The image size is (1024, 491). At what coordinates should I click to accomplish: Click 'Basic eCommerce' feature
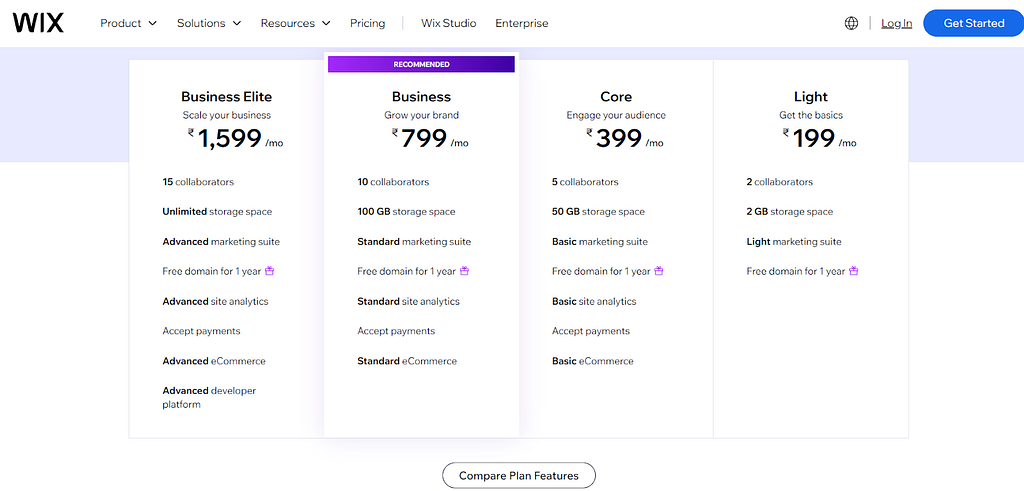[x=593, y=361]
